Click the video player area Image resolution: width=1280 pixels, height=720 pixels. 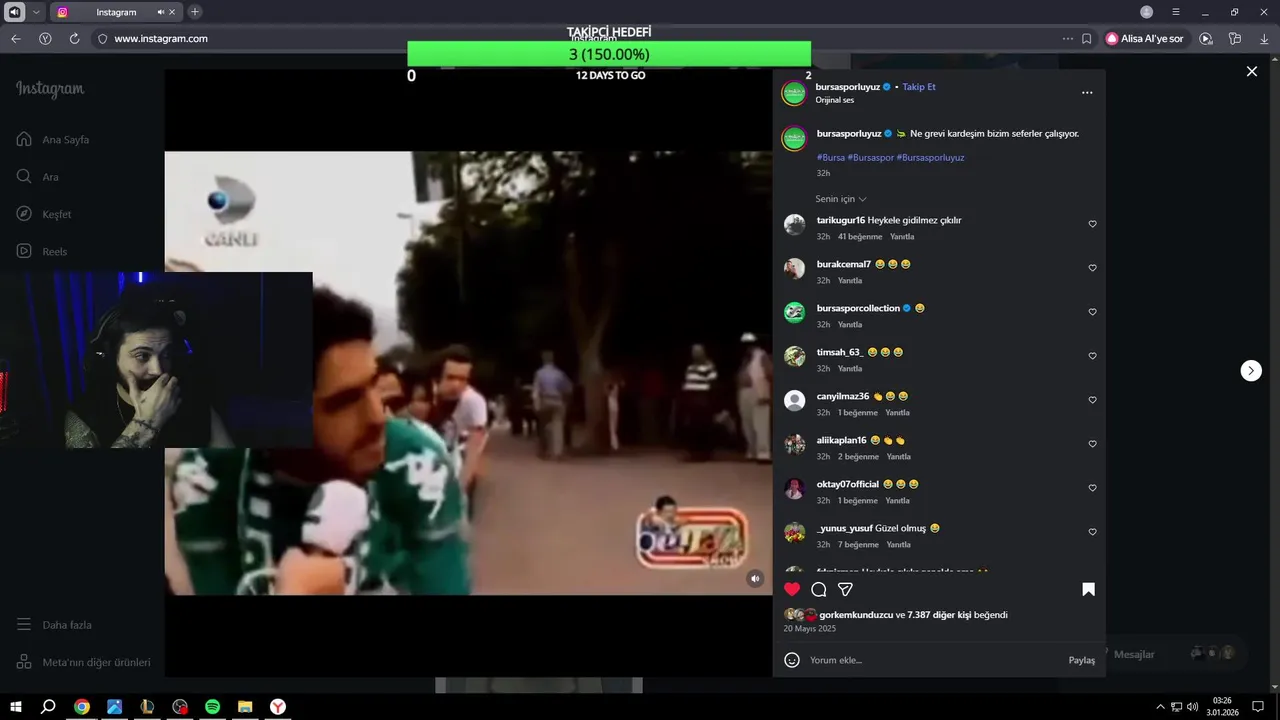(468, 373)
